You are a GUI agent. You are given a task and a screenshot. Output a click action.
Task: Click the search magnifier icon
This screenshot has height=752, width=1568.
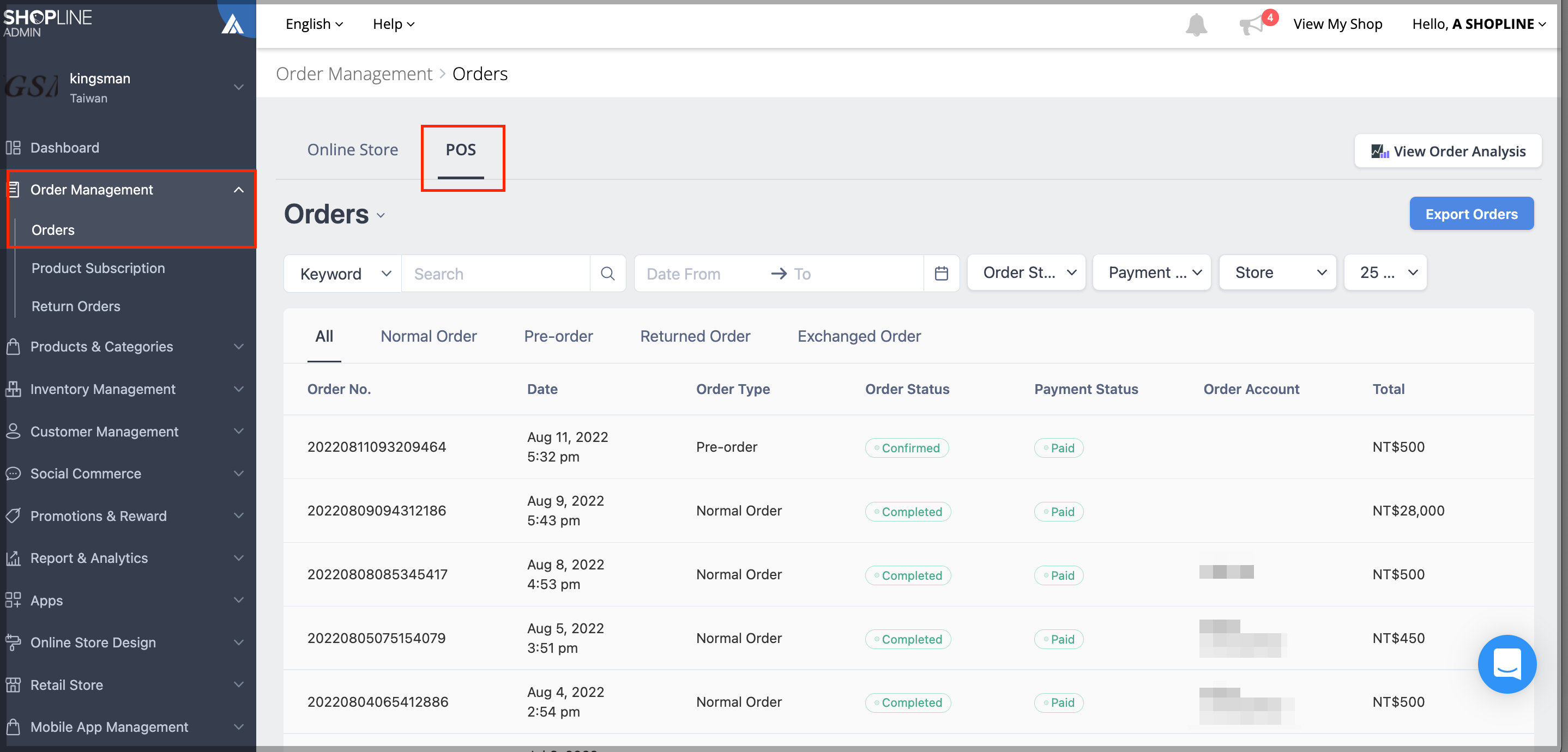click(x=607, y=274)
